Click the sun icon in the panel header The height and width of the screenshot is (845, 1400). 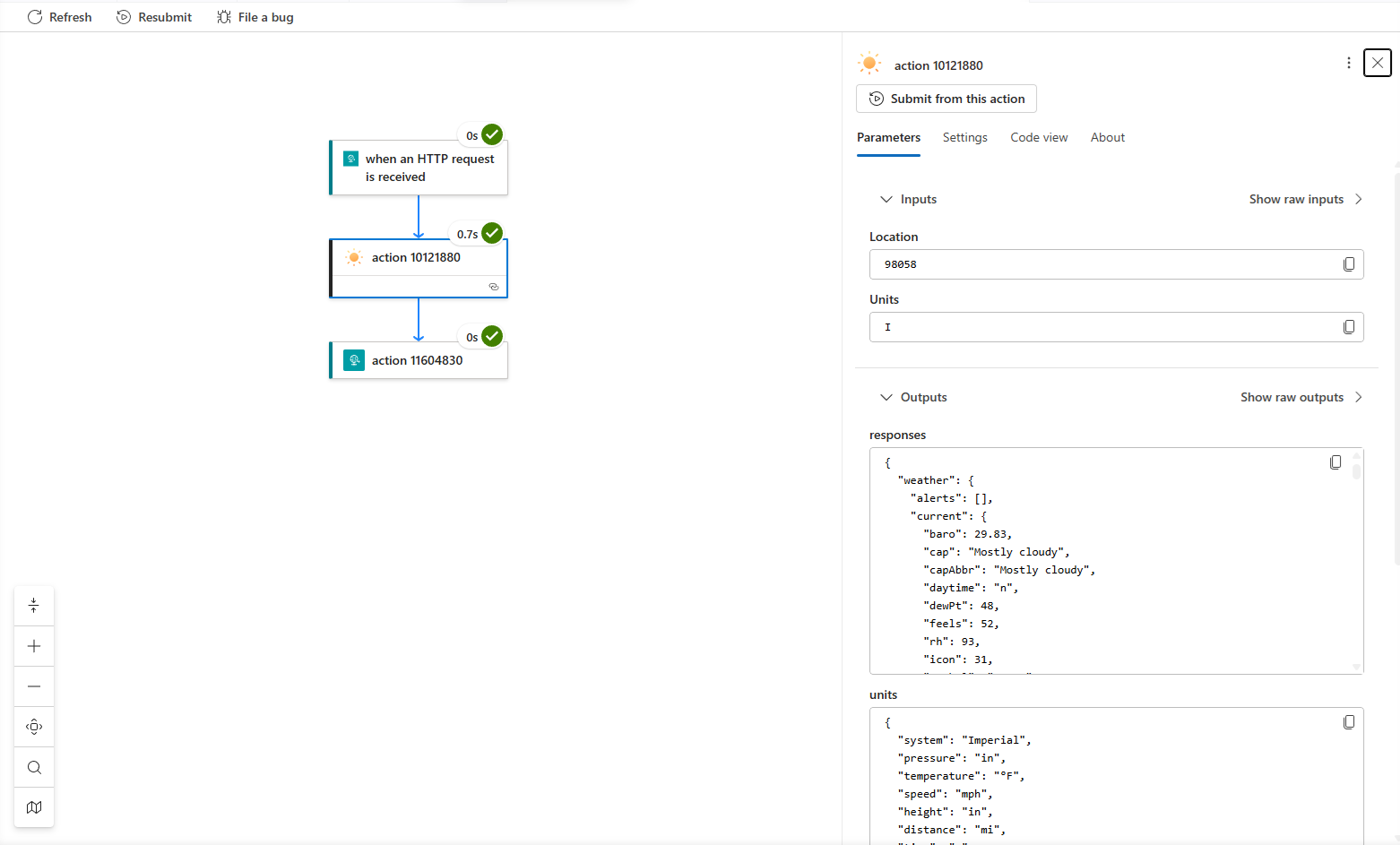869,64
